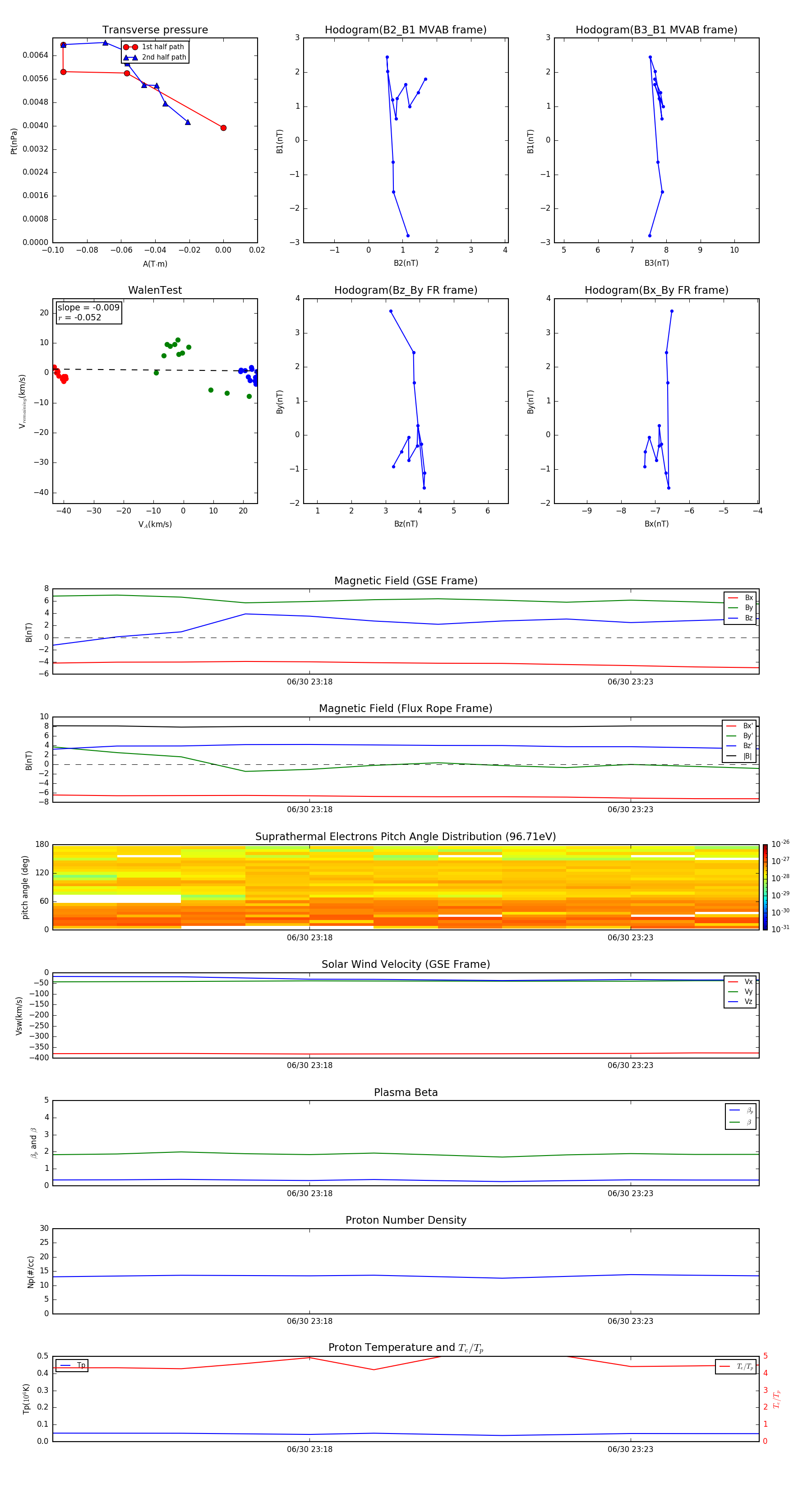Click the 'Tp' legend entry

(72, 1365)
